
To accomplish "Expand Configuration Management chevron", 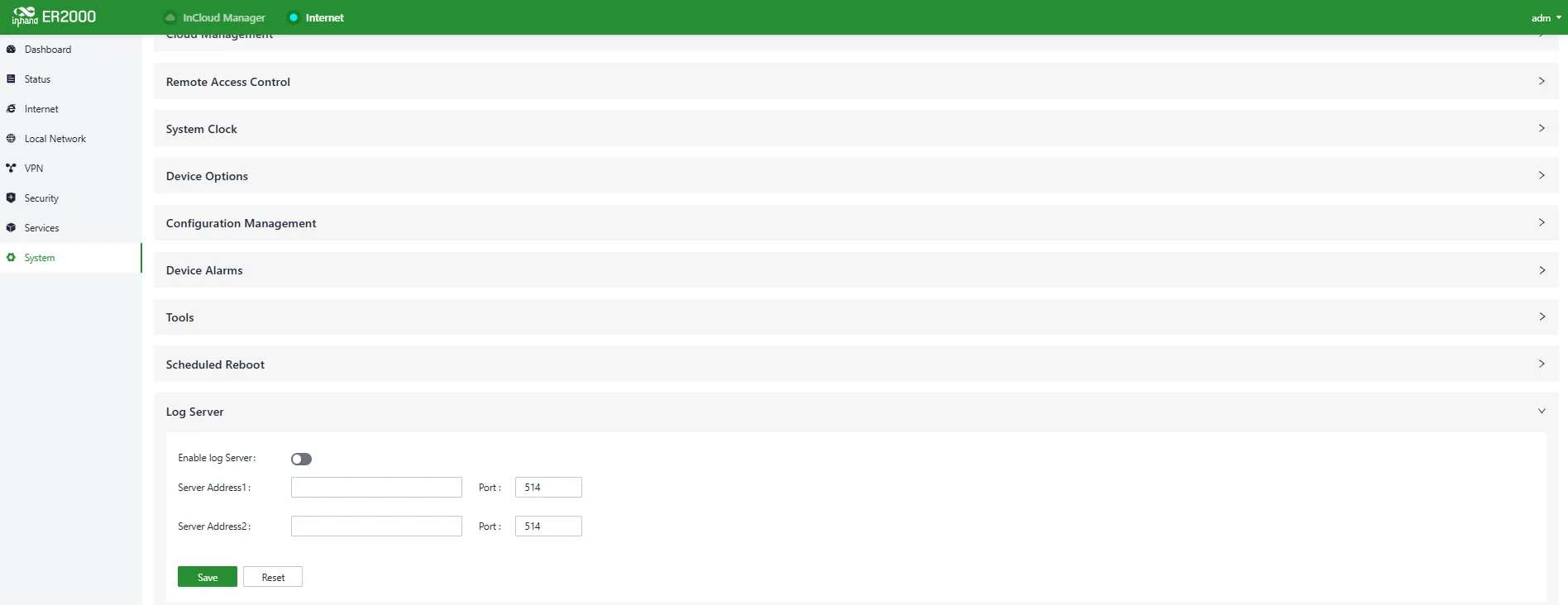I will pos(1542,222).
